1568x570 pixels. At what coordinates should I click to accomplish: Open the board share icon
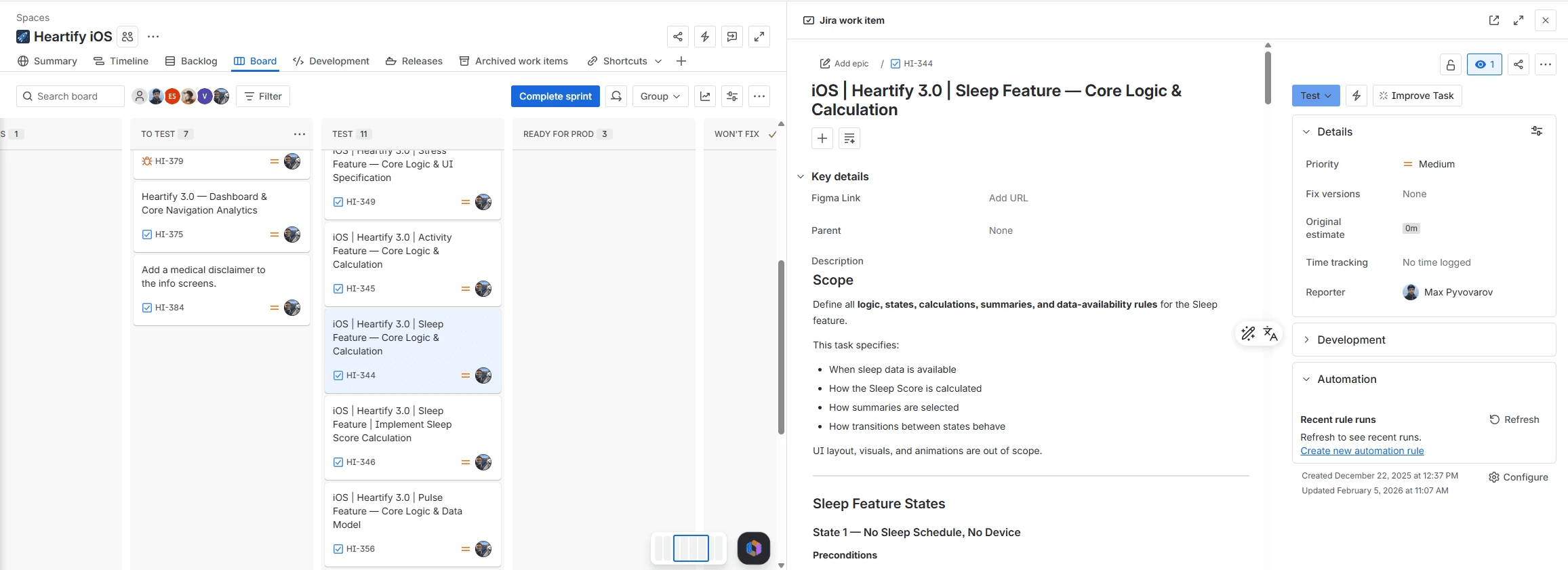(x=677, y=37)
